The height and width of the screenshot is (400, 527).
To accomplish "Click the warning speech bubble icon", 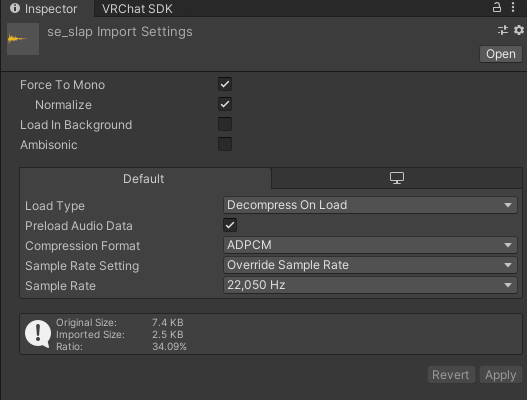I will tap(38, 334).
